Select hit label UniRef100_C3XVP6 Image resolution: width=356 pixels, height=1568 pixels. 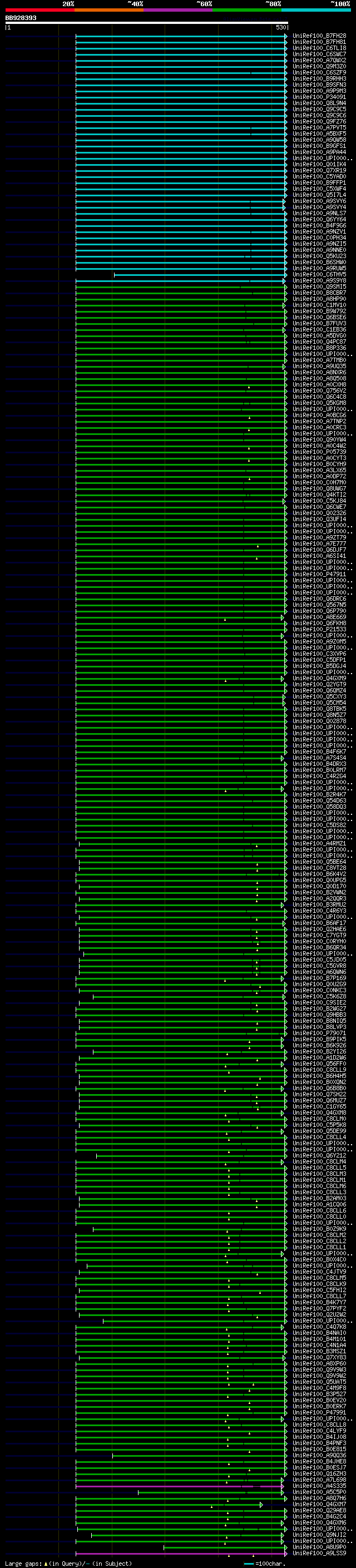pyautogui.click(x=319, y=654)
